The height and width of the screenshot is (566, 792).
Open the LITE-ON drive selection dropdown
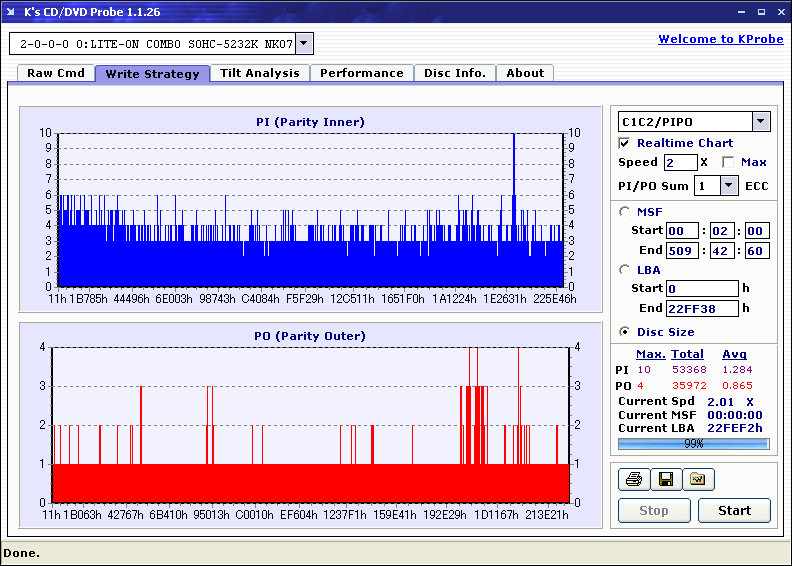pos(304,44)
